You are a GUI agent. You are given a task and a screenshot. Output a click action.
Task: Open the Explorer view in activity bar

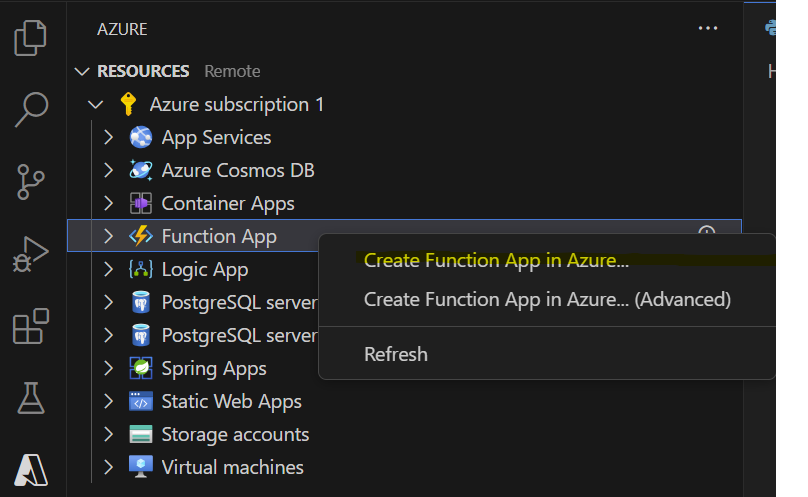30,38
